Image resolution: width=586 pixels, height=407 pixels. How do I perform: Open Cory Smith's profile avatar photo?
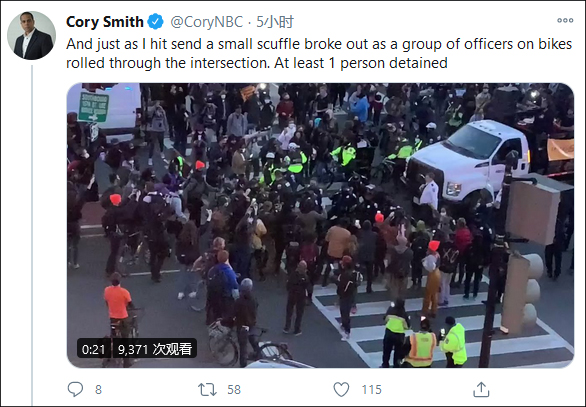pos(31,36)
